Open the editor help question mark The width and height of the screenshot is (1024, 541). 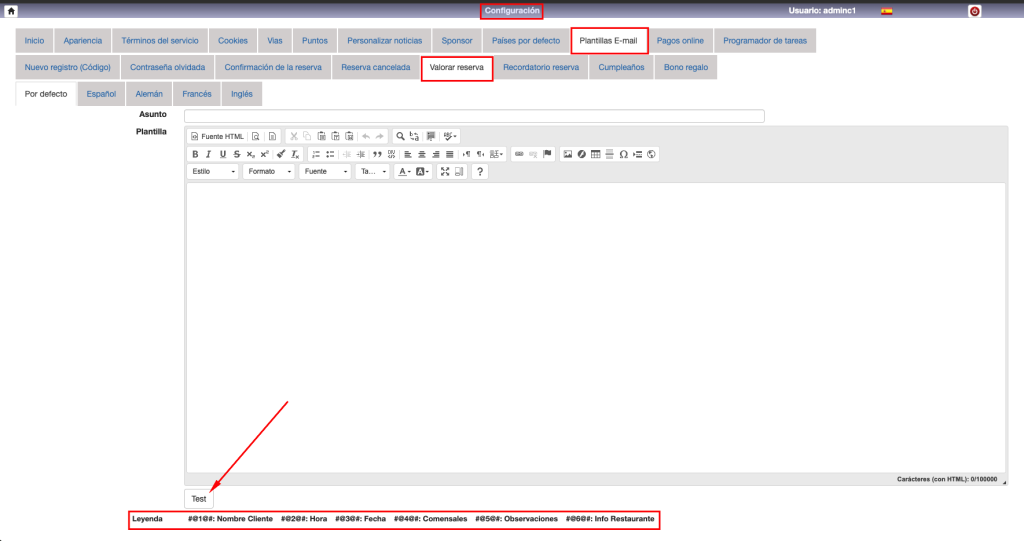click(480, 172)
